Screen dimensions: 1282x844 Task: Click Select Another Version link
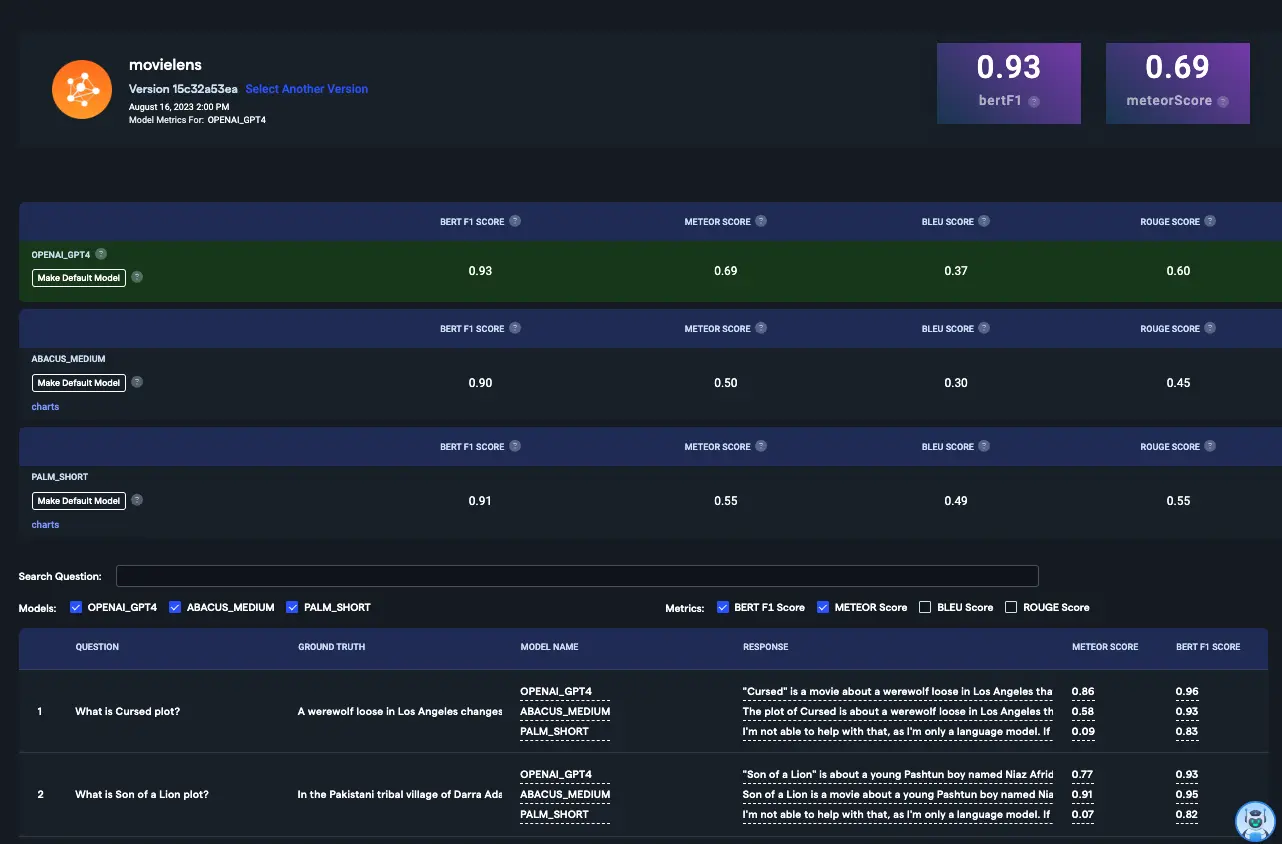point(306,89)
